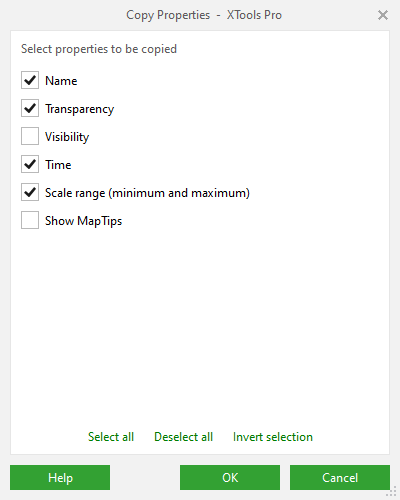Click the Invert selection link
Viewport: 400px width, 500px height.
pyautogui.click(x=273, y=437)
